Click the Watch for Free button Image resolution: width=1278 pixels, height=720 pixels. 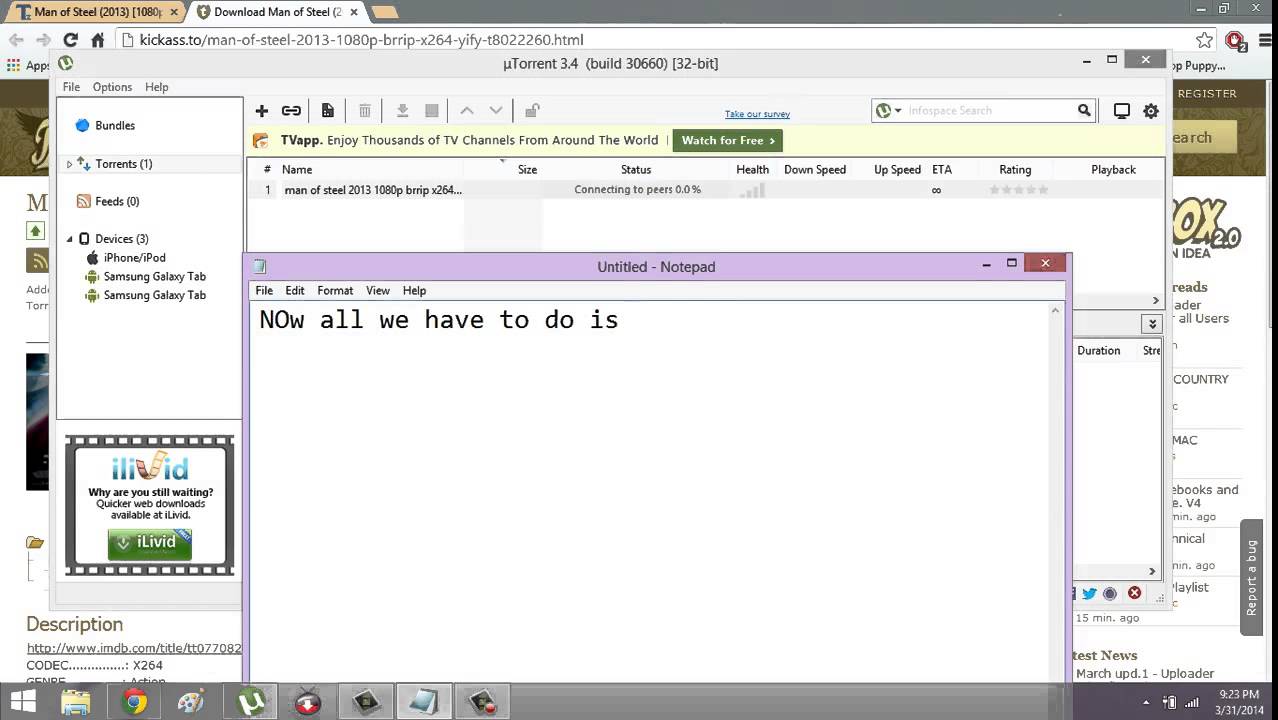(x=727, y=141)
